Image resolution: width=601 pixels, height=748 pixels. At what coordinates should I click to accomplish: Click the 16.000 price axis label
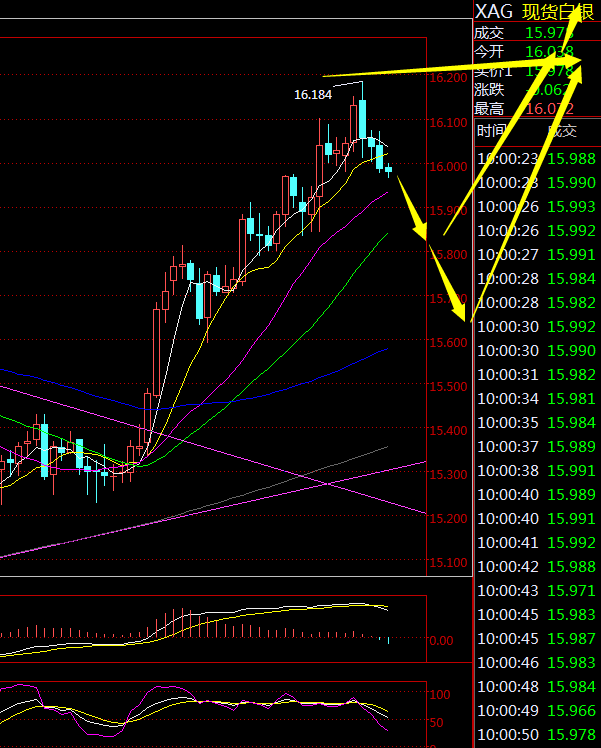coord(448,166)
